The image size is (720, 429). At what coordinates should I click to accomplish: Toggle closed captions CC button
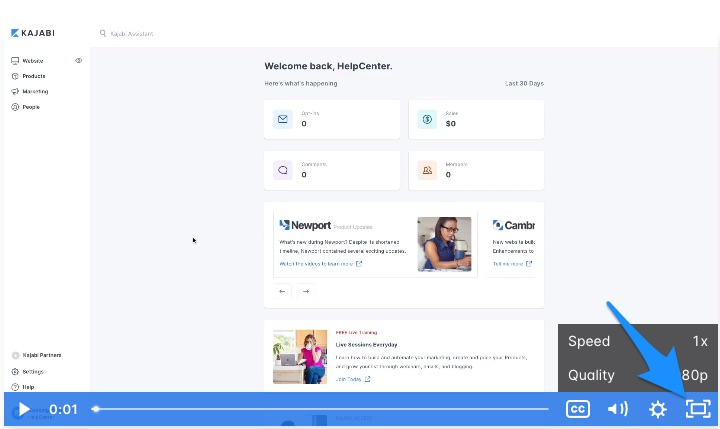pos(578,409)
